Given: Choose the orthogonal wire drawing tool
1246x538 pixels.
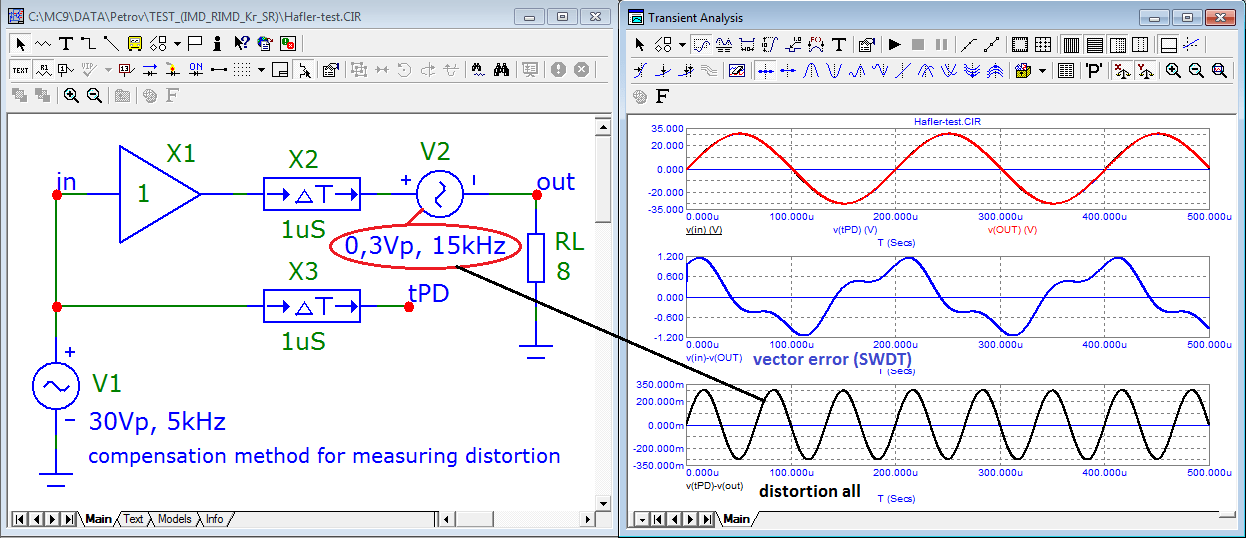Looking at the screenshot, I should click(x=89, y=43).
